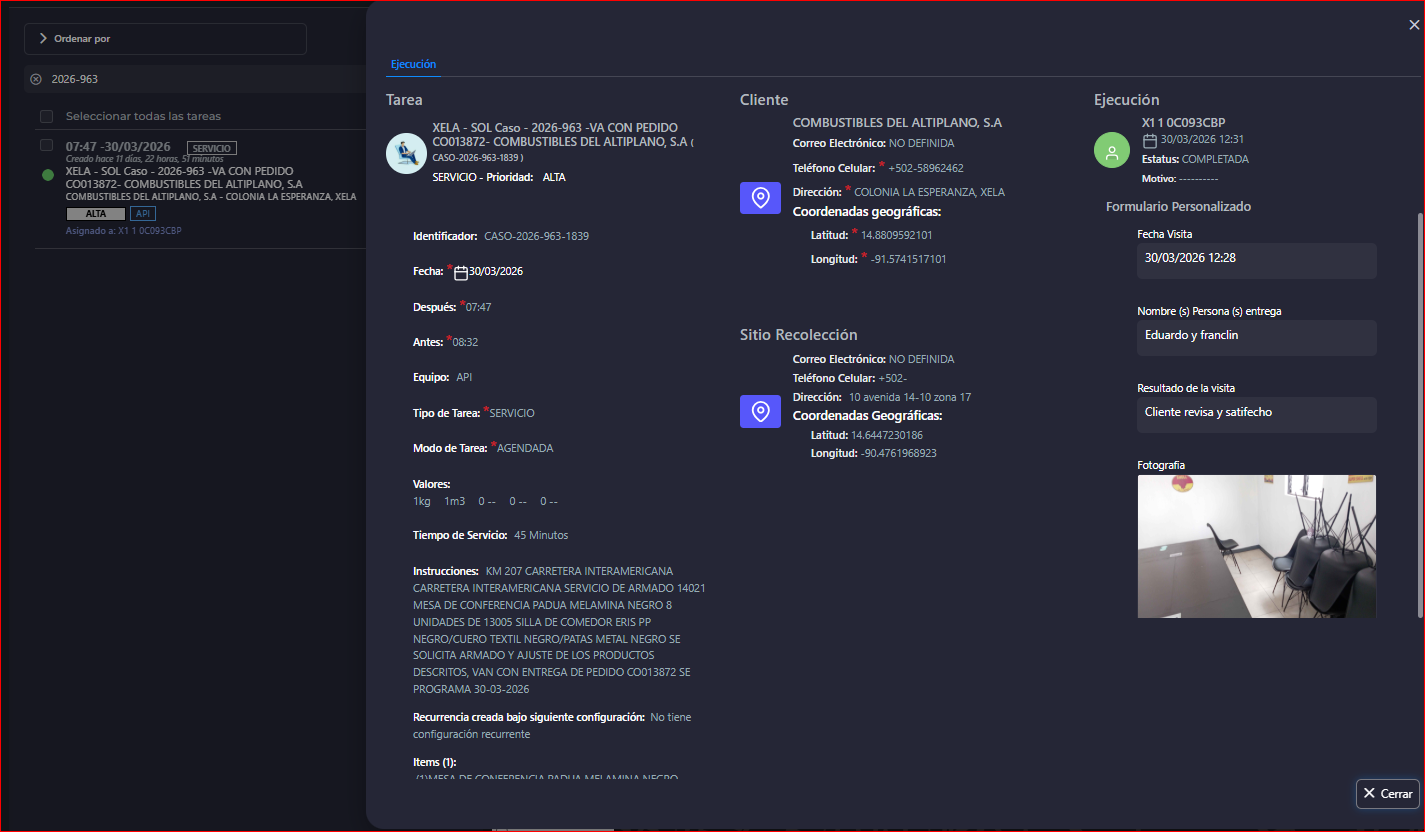
Task: Click the green status dot on task
Action: click(47, 175)
